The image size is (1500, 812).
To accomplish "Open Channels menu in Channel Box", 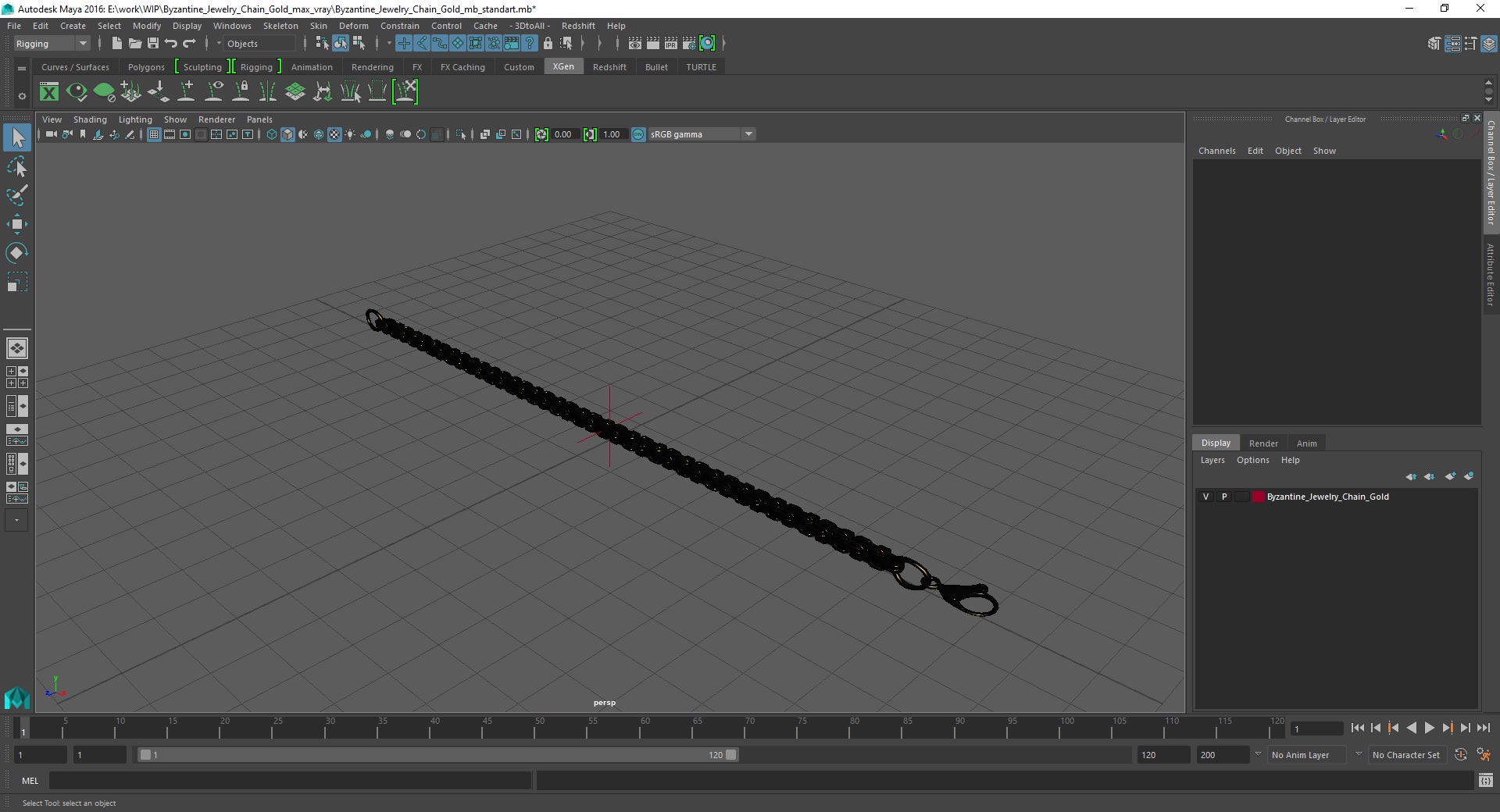I will coord(1216,151).
